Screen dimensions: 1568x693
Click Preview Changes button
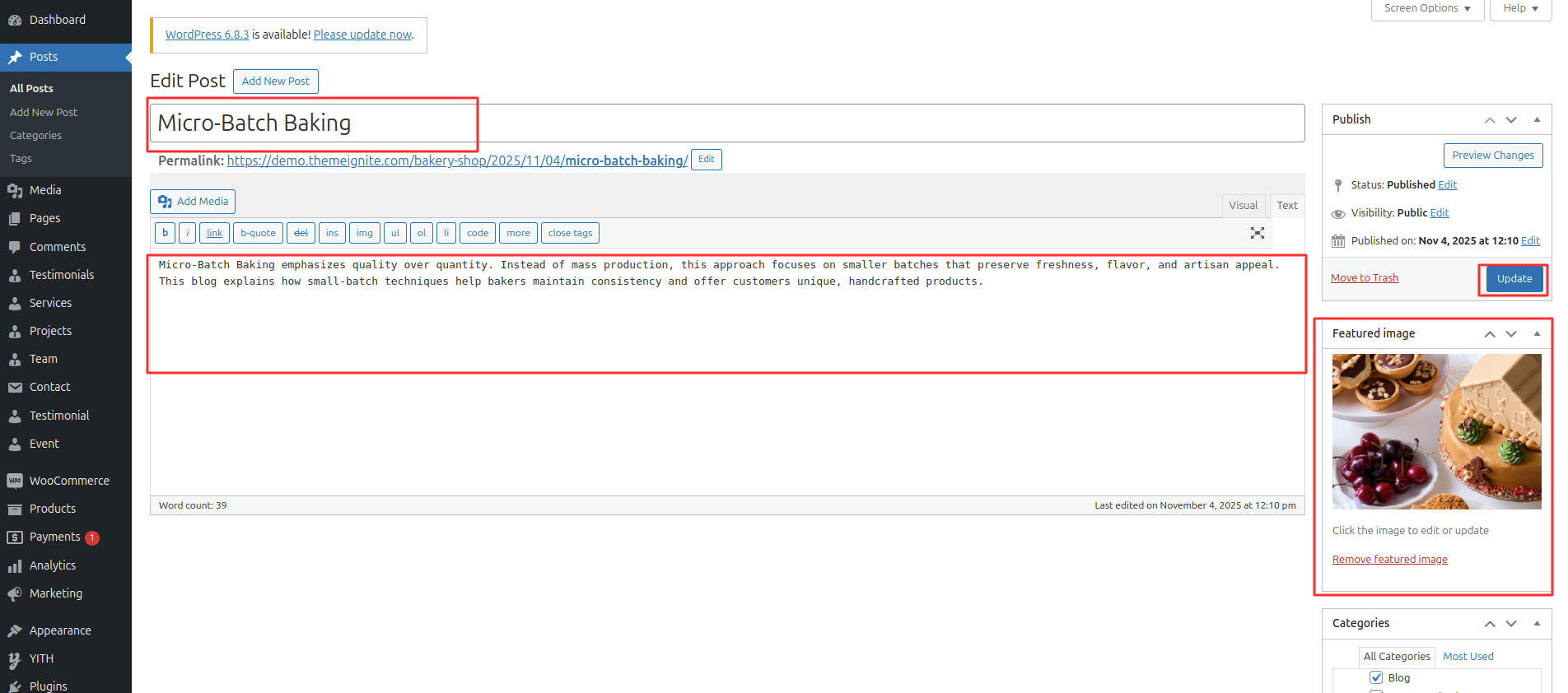(x=1493, y=156)
